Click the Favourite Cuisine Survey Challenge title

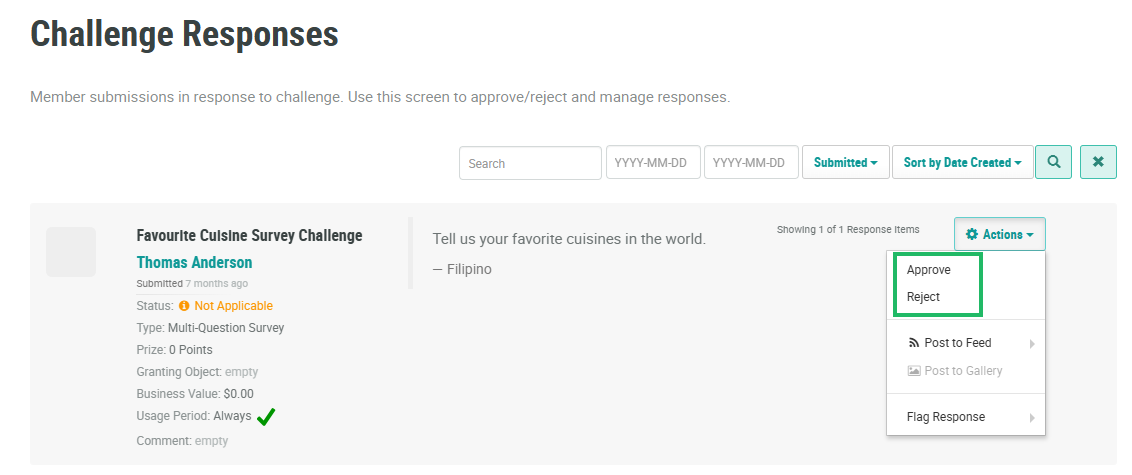[249, 236]
